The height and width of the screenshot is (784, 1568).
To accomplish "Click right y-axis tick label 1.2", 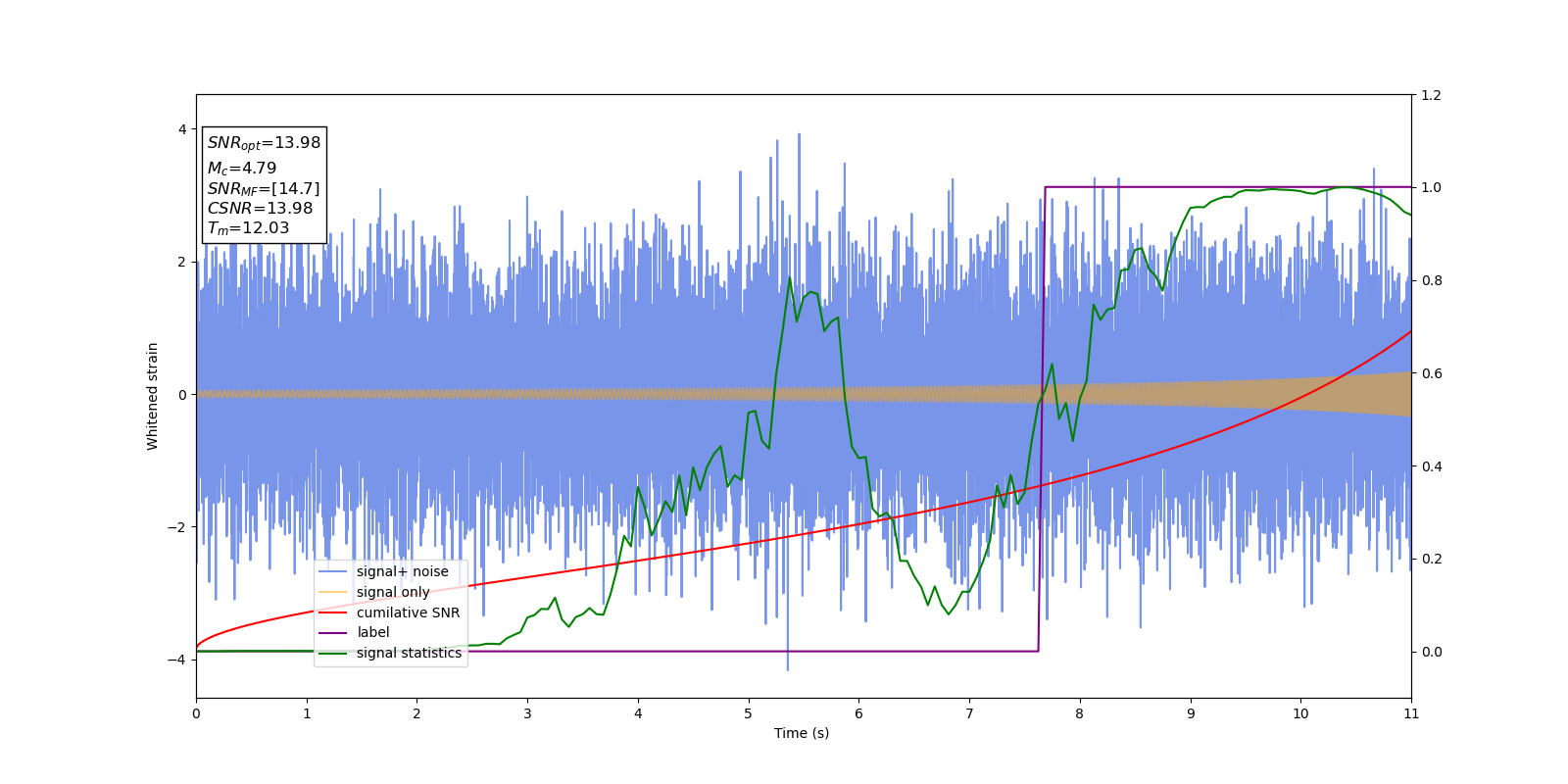I will [x=1431, y=95].
